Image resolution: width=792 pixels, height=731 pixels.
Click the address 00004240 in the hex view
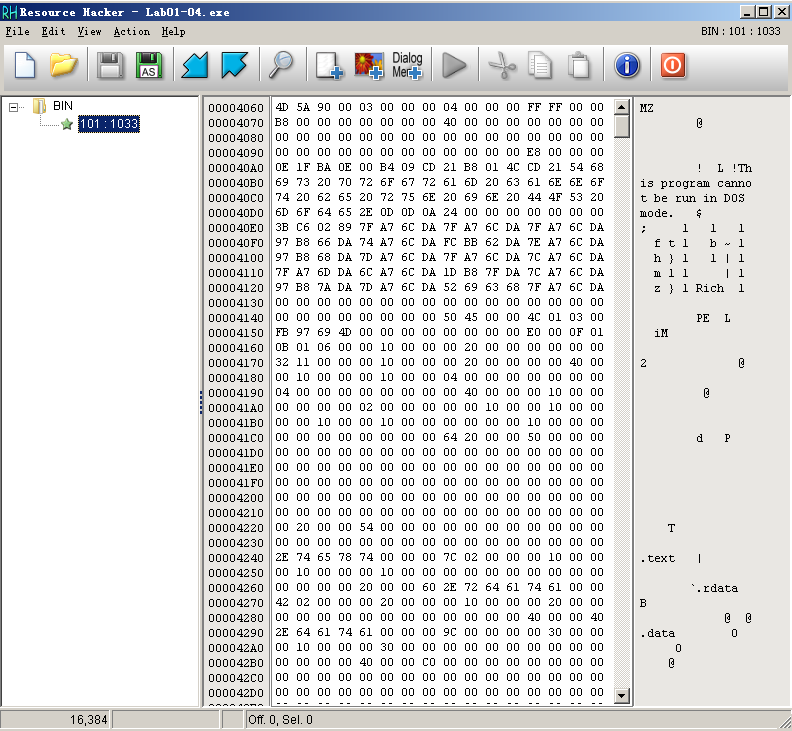click(236, 558)
